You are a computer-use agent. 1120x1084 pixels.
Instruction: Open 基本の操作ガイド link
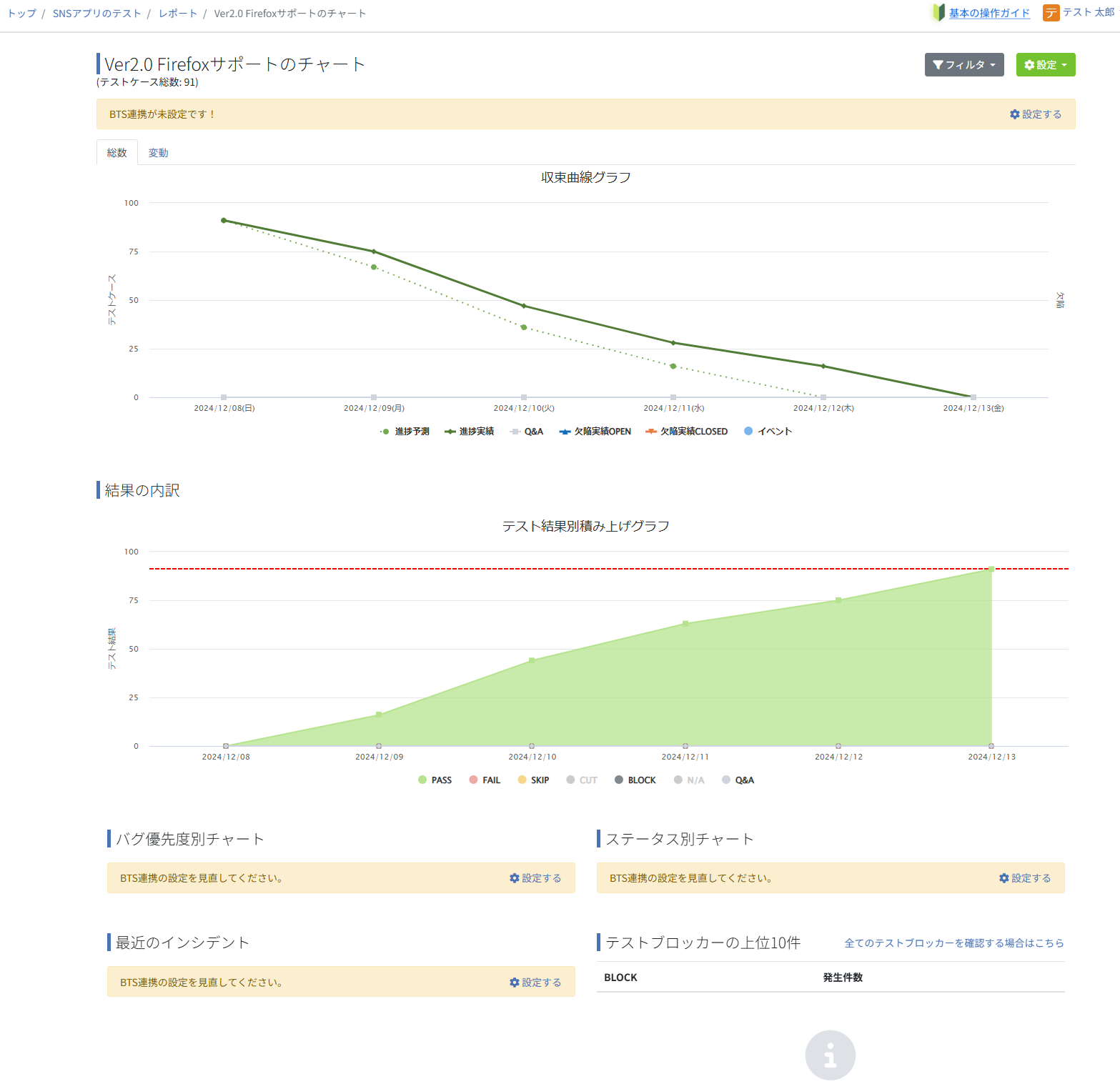click(989, 13)
